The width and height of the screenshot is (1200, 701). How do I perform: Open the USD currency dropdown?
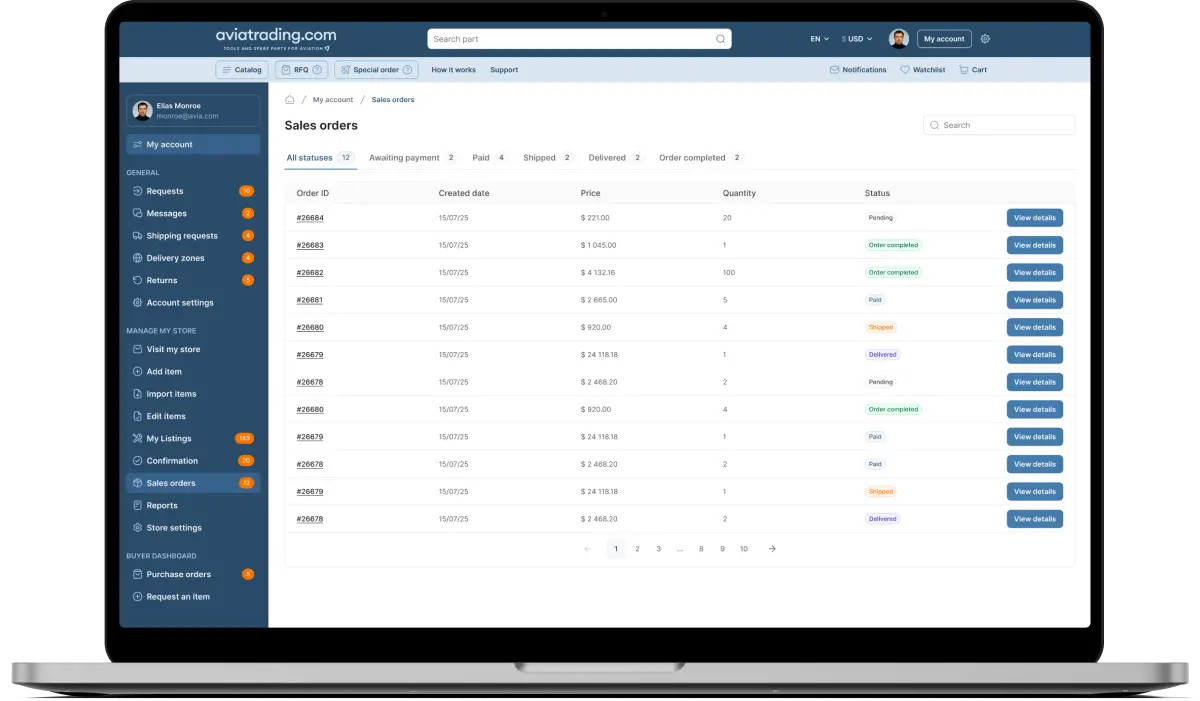pos(857,39)
